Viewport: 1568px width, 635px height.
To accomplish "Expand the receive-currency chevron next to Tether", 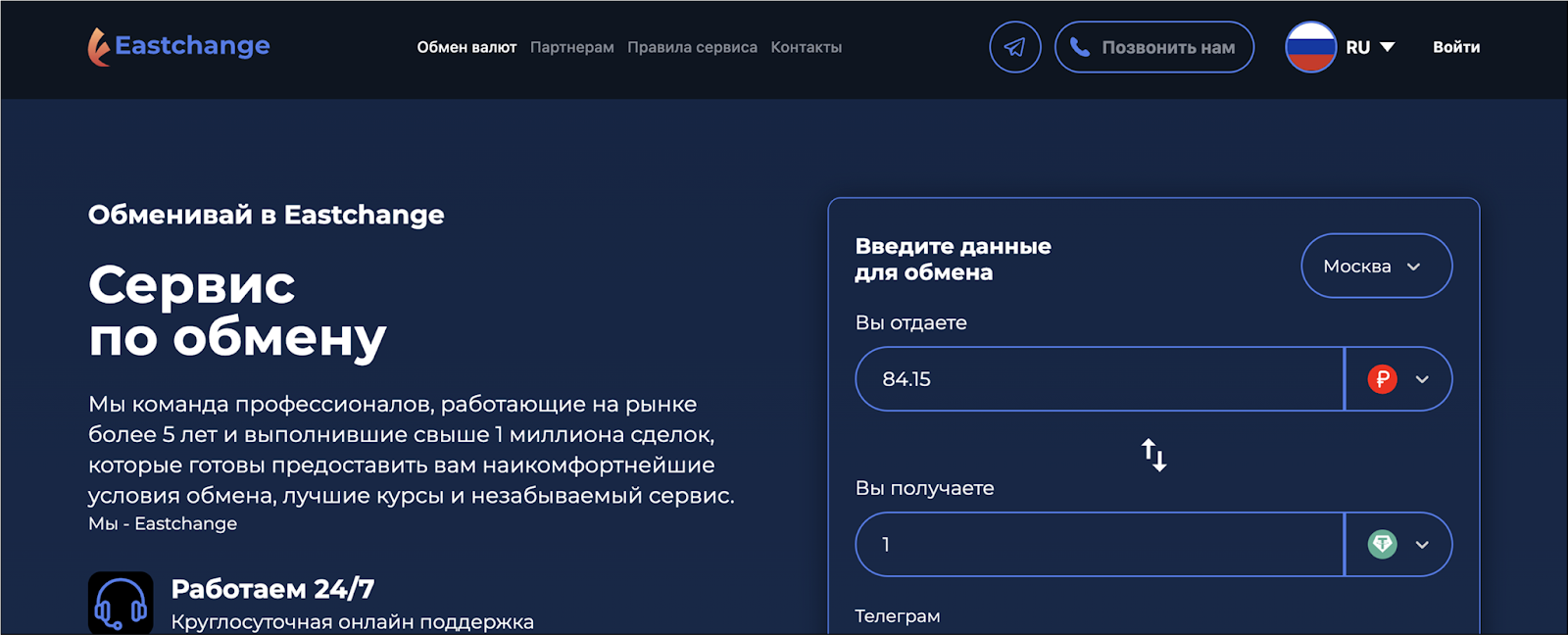I will click(1422, 544).
